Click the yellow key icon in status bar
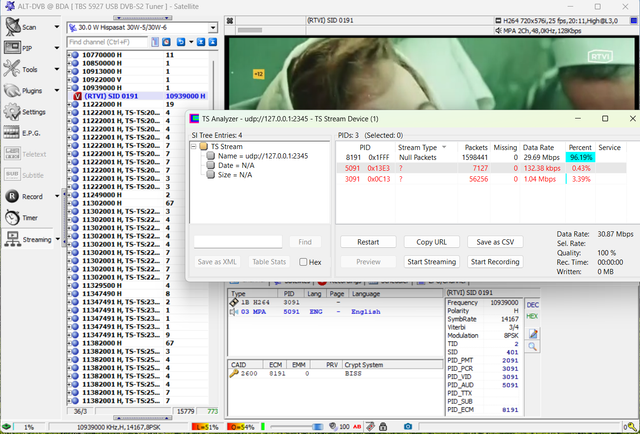The height and width of the screenshot is (434, 640). pyautogui.click(x=633, y=427)
